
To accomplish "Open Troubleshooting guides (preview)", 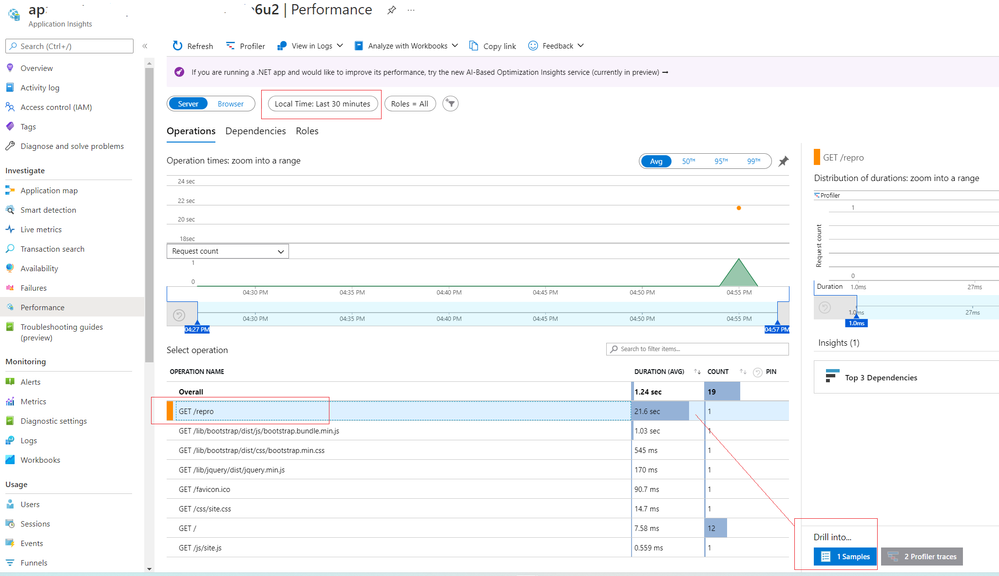I will click(x=61, y=332).
